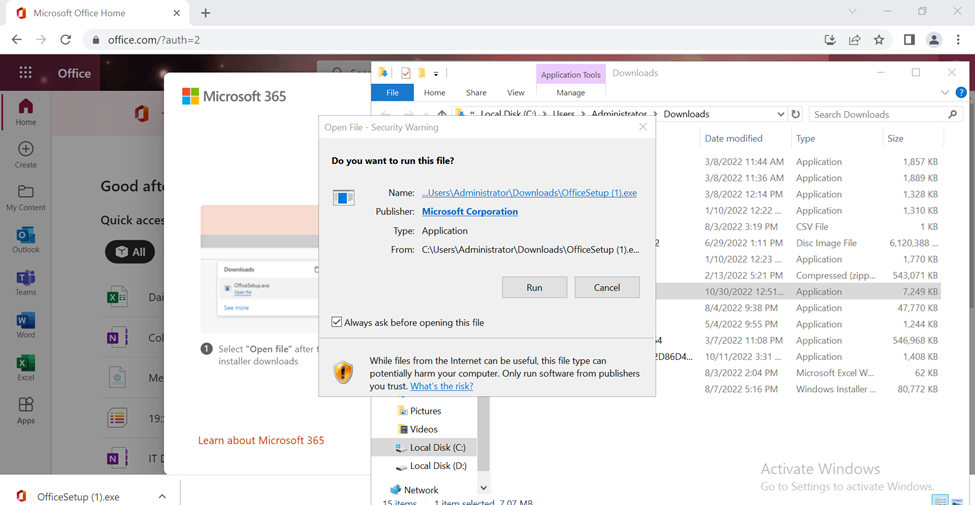The height and width of the screenshot is (505, 975).
Task: Go up one folder level in Explorer
Action: tap(442, 114)
